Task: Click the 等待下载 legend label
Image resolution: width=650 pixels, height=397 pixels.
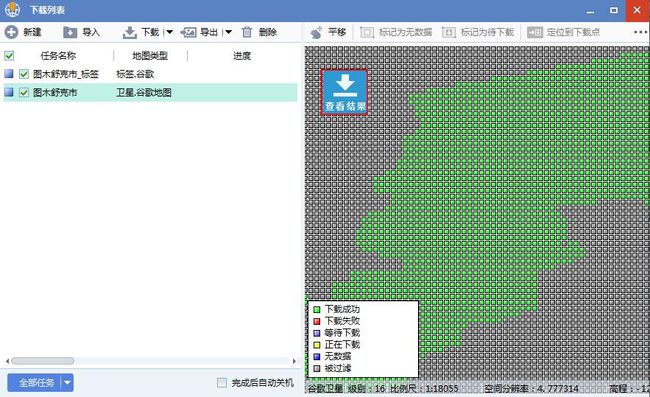Action: click(342, 333)
